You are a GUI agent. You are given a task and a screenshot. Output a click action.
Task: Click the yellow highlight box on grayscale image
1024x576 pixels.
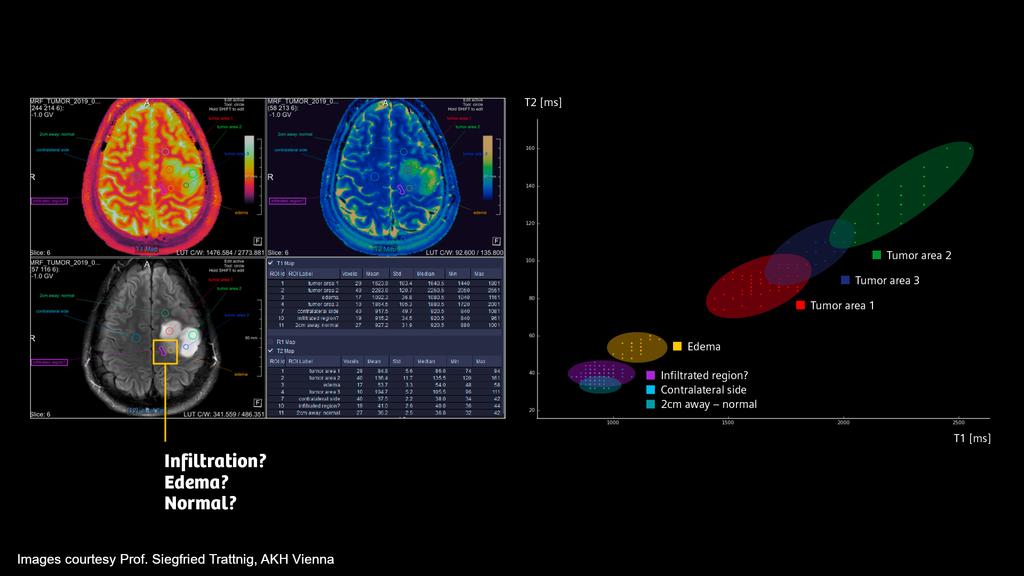(x=165, y=351)
